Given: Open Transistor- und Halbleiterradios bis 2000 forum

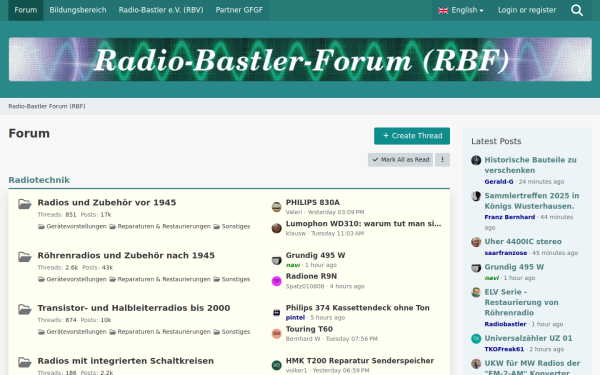Looking at the screenshot, I should click(134, 308).
